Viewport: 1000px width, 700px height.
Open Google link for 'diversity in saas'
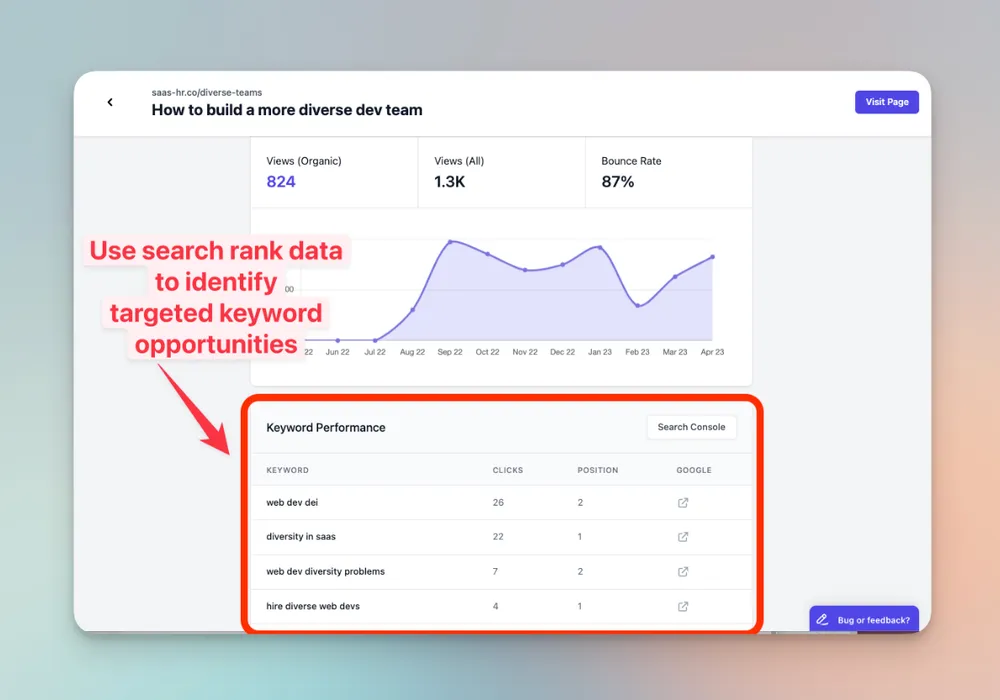pyautogui.click(x=683, y=537)
